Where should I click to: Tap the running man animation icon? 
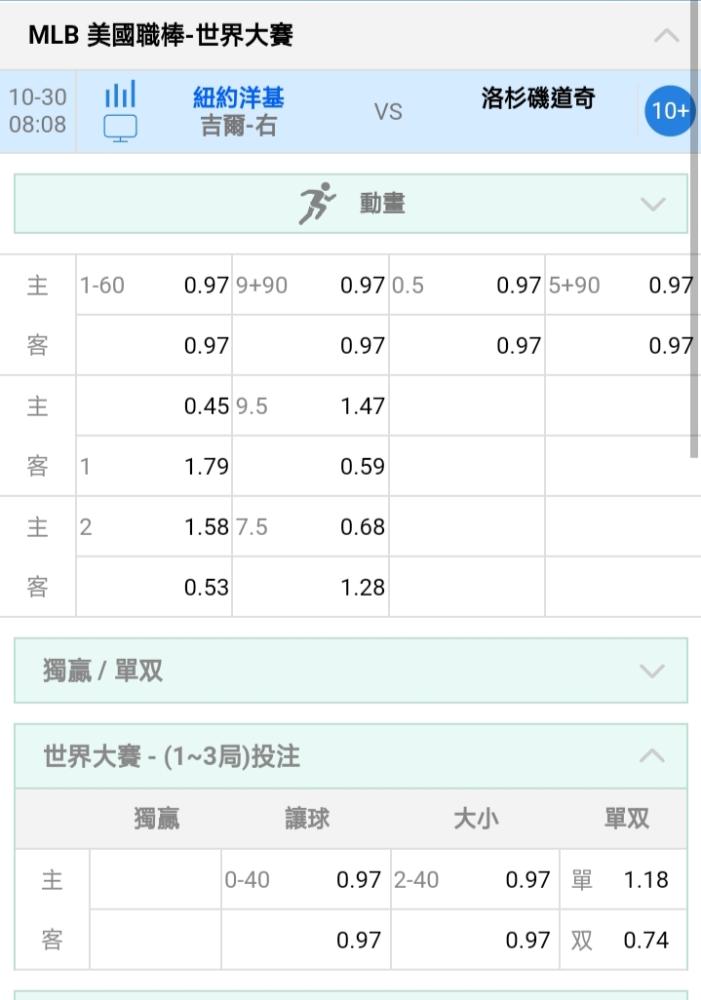click(317, 203)
